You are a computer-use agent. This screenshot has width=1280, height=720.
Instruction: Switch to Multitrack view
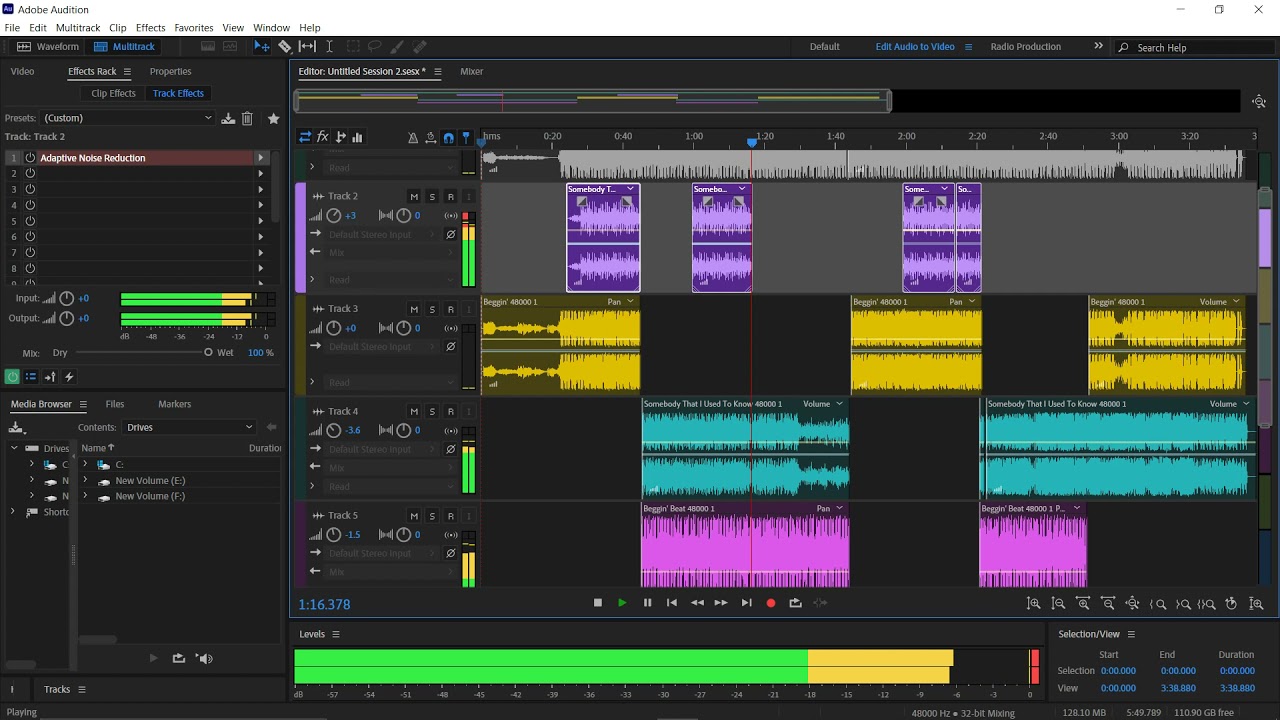pyautogui.click(x=124, y=47)
